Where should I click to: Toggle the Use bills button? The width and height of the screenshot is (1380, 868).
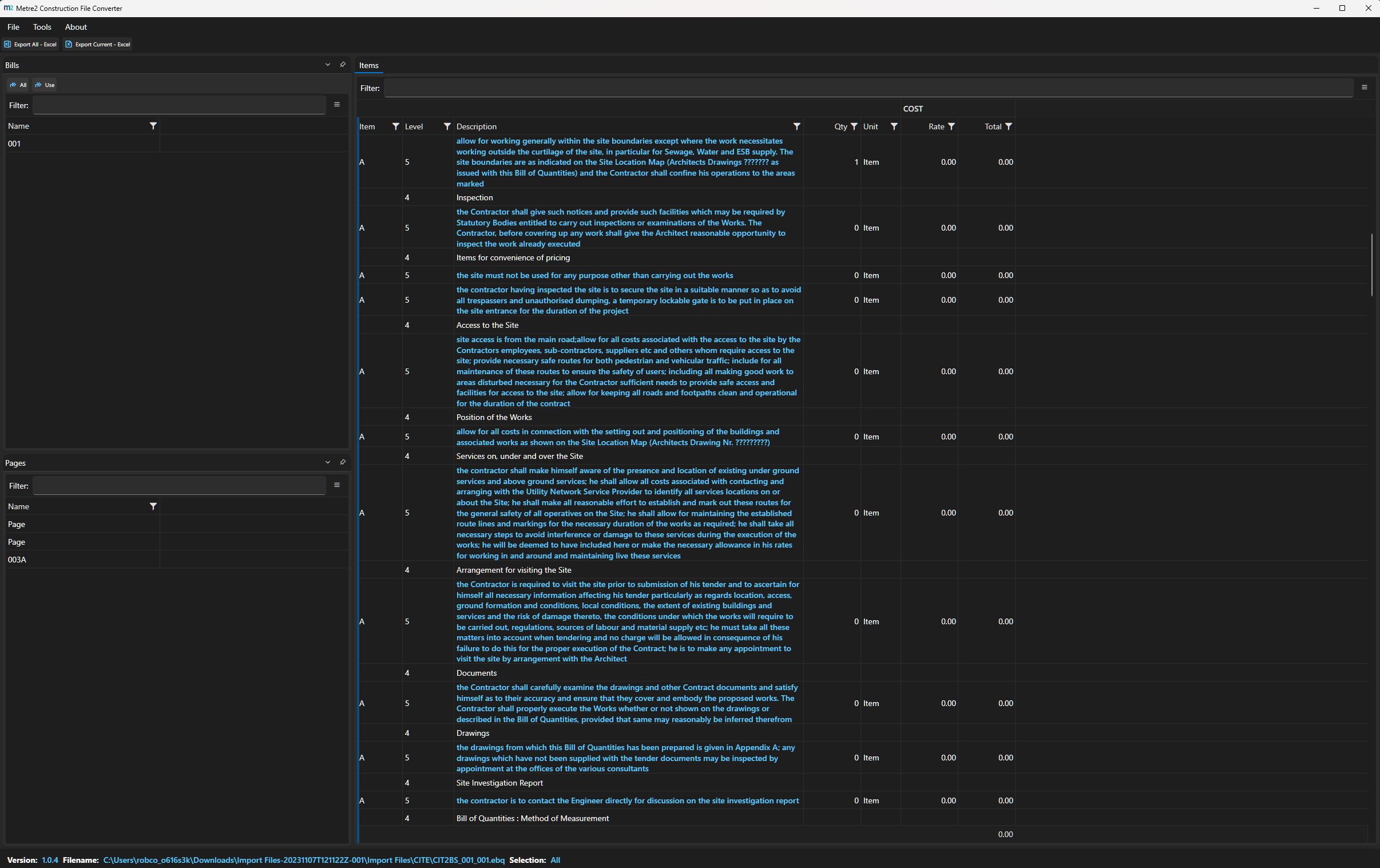click(45, 85)
